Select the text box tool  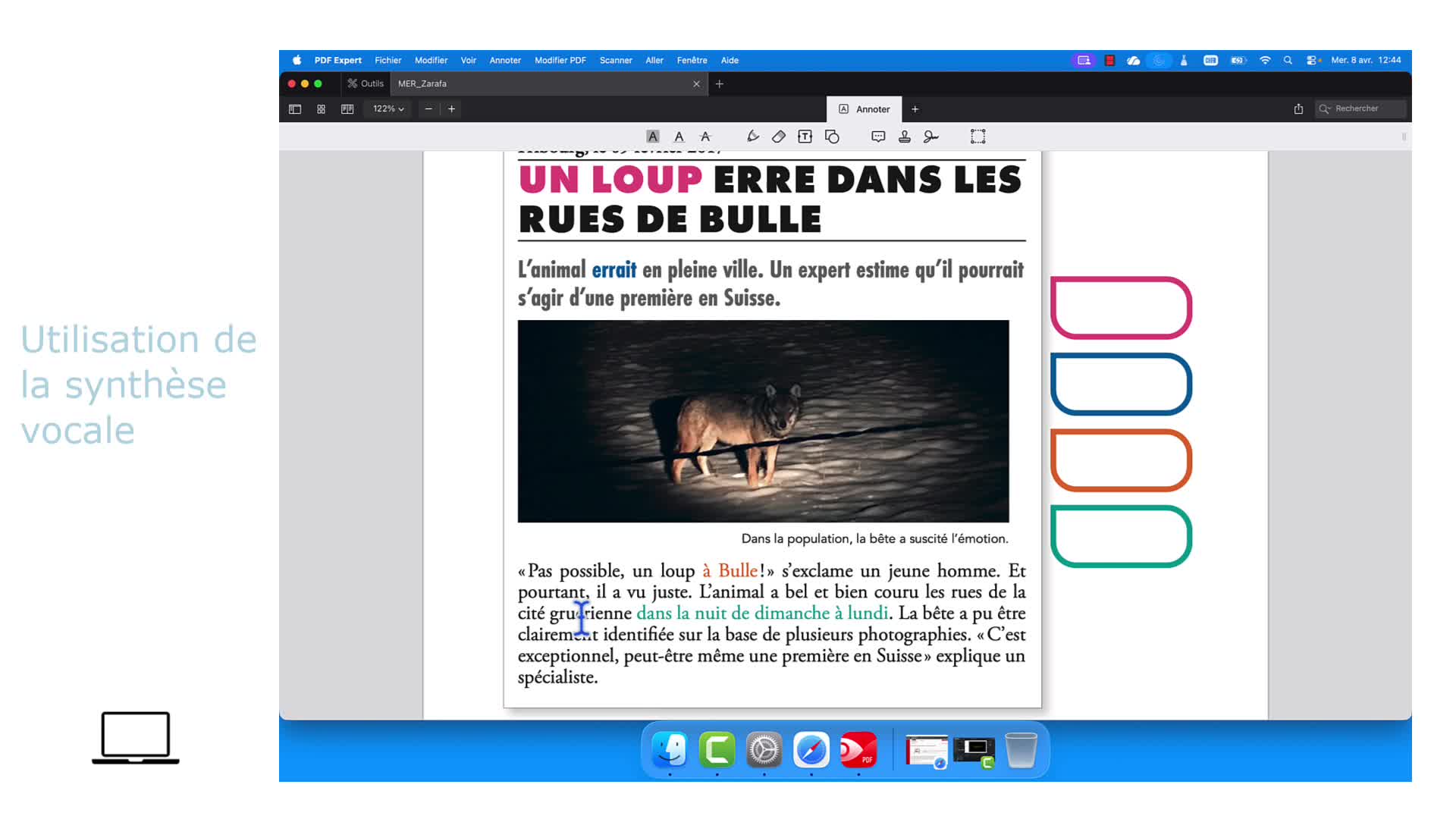click(805, 136)
